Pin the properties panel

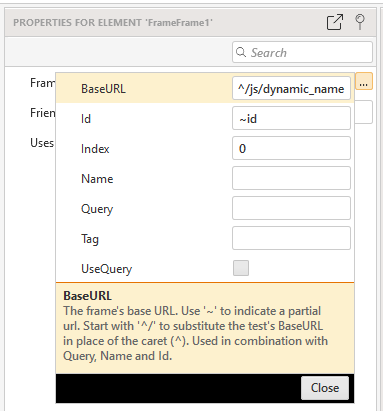coord(360,22)
